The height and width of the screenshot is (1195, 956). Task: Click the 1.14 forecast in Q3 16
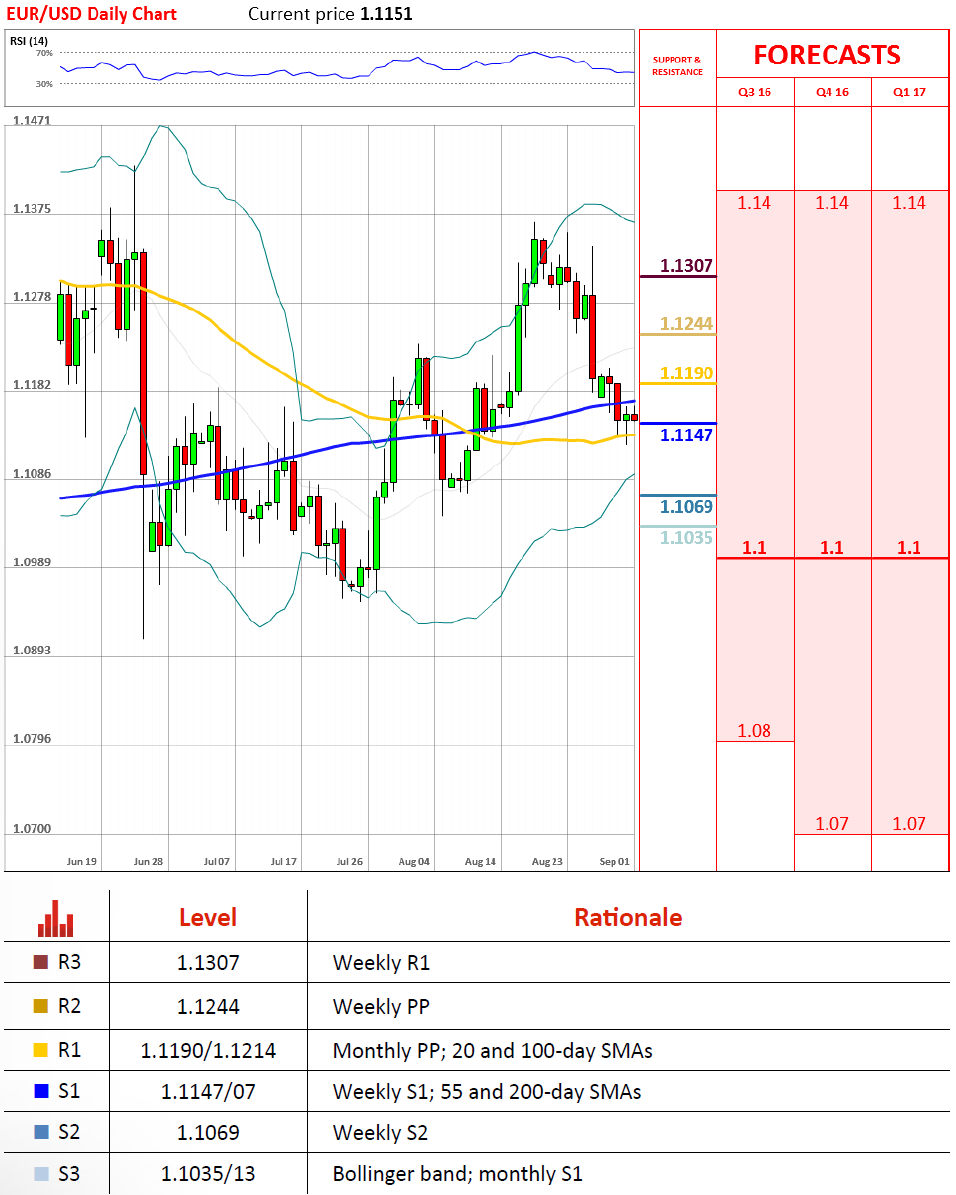point(754,203)
